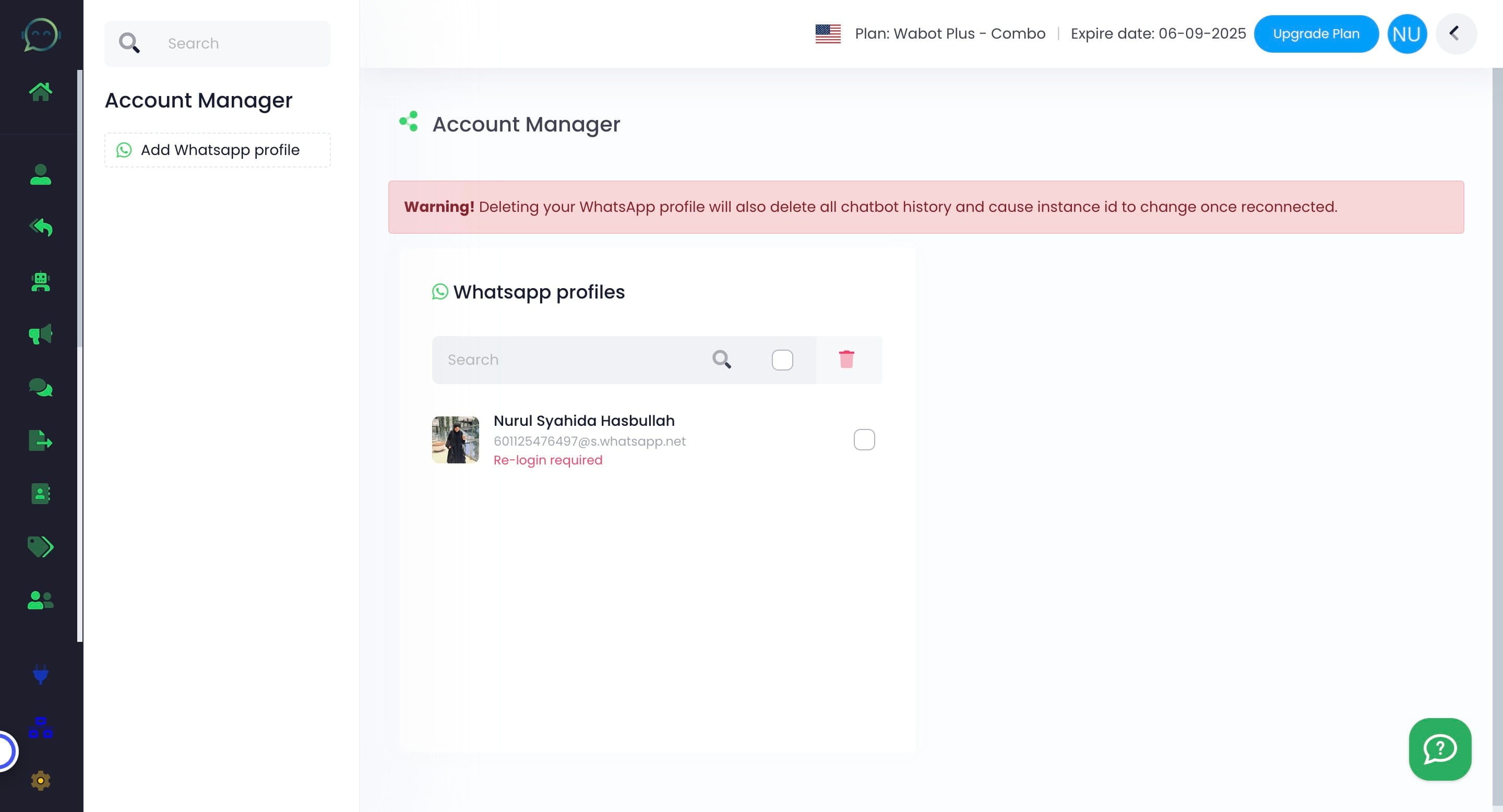Enable the select-all profiles checkbox
The height and width of the screenshot is (812, 1503).
[x=782, y=360]
